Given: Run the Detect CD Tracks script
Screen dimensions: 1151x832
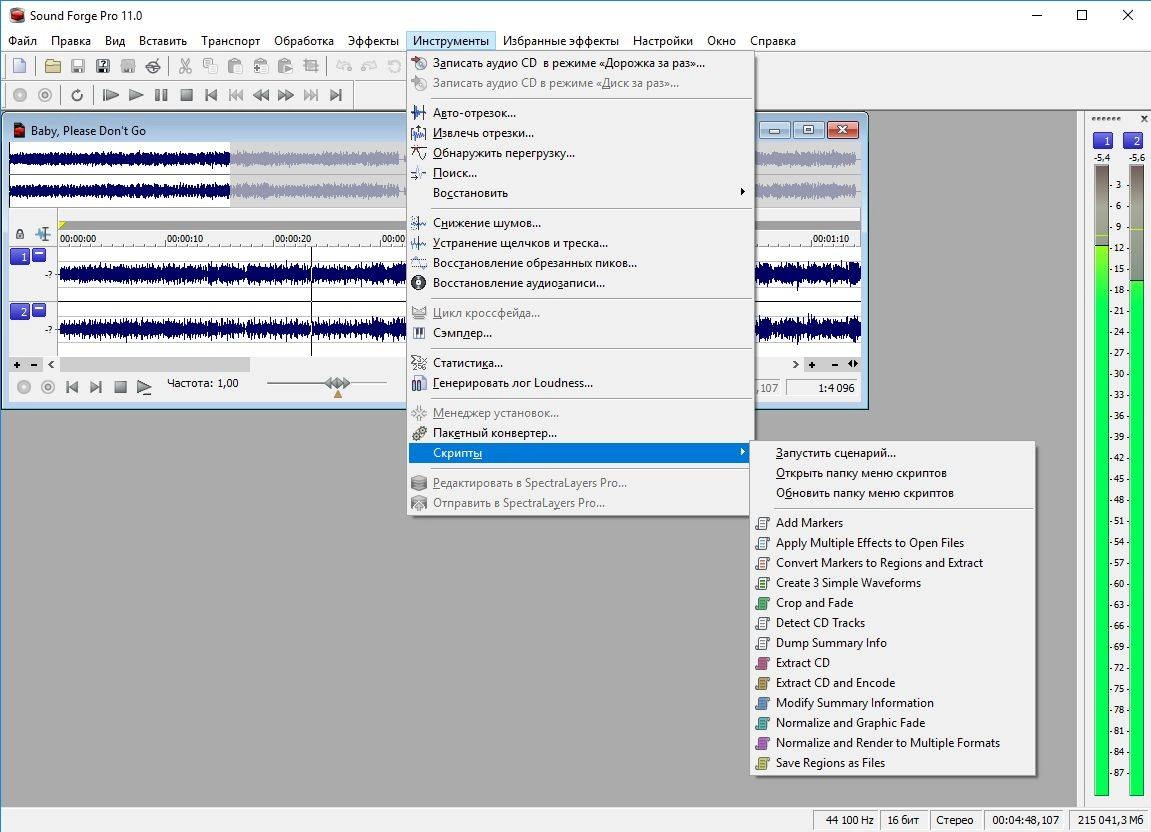Looking at the screenshot, I should click(x=893, y=623).
